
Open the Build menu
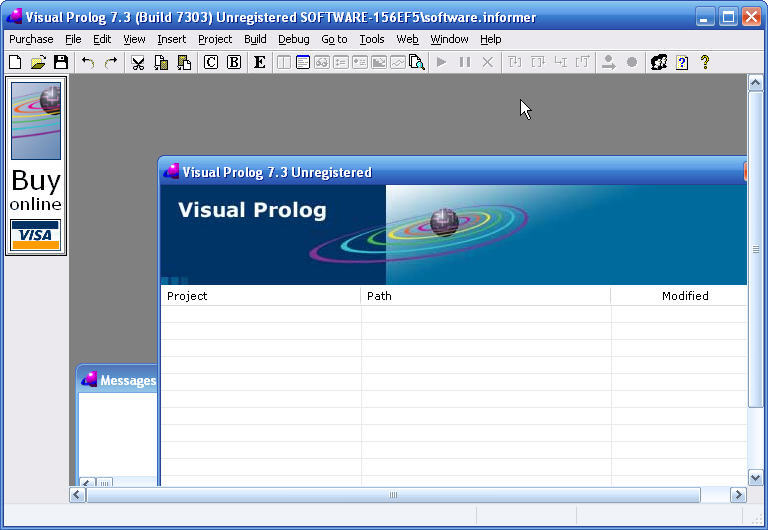point(255,39)
